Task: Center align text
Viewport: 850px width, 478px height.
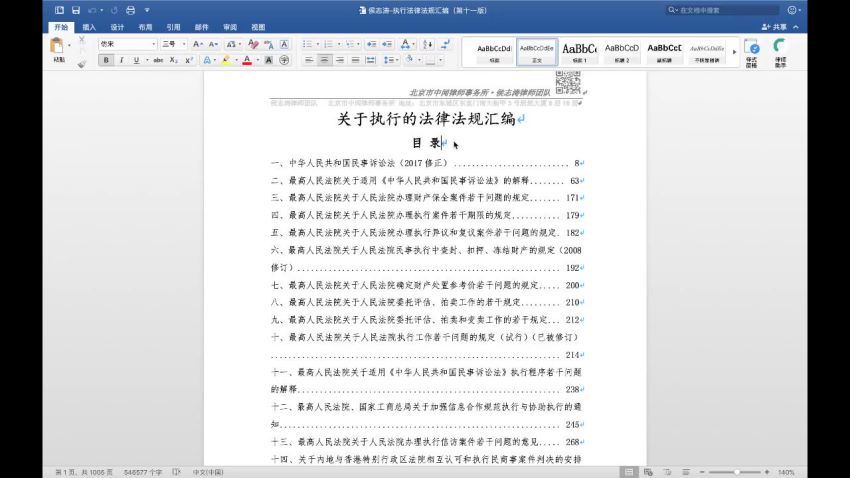Action: click(x=324, y=60)
